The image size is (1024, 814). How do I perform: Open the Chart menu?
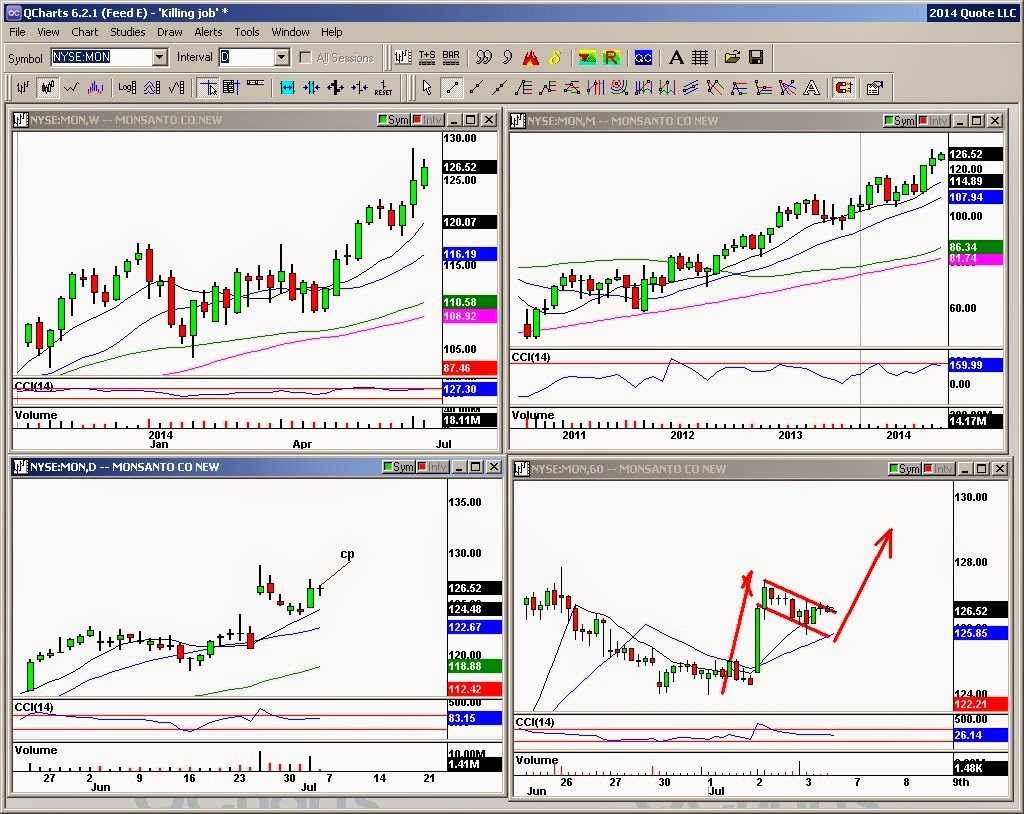tap(84, 32)
